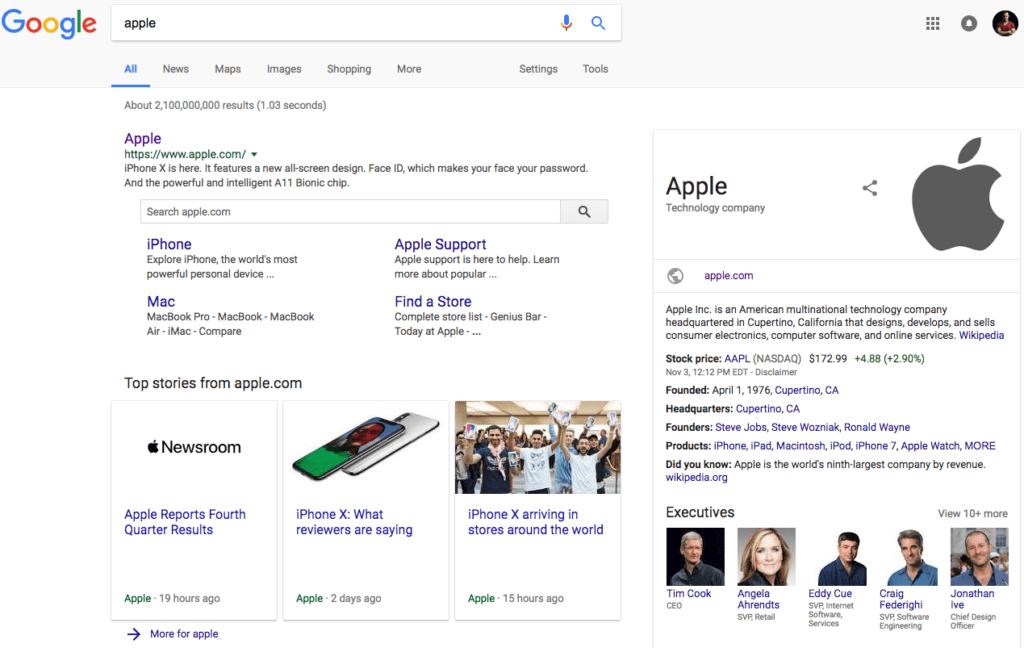Viewport: 1024px width, 648px height.
Task: Click the AAPL stock ticker link
Action: coord(737,359)
